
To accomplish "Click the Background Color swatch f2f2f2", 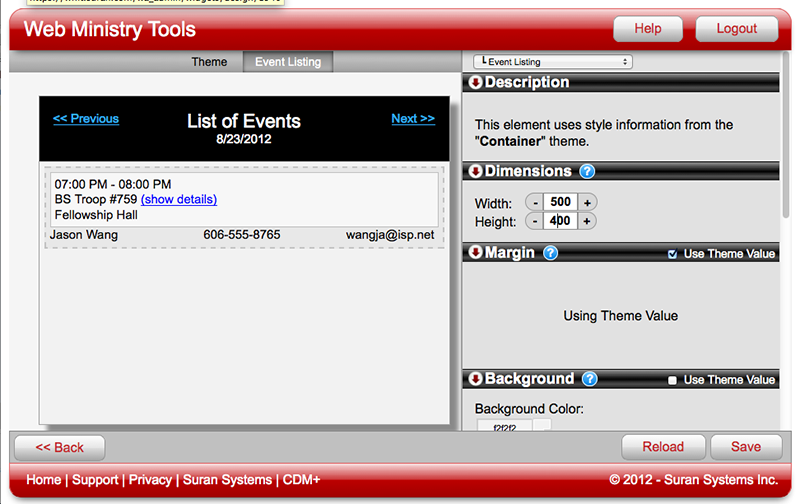I will point(504,427).
